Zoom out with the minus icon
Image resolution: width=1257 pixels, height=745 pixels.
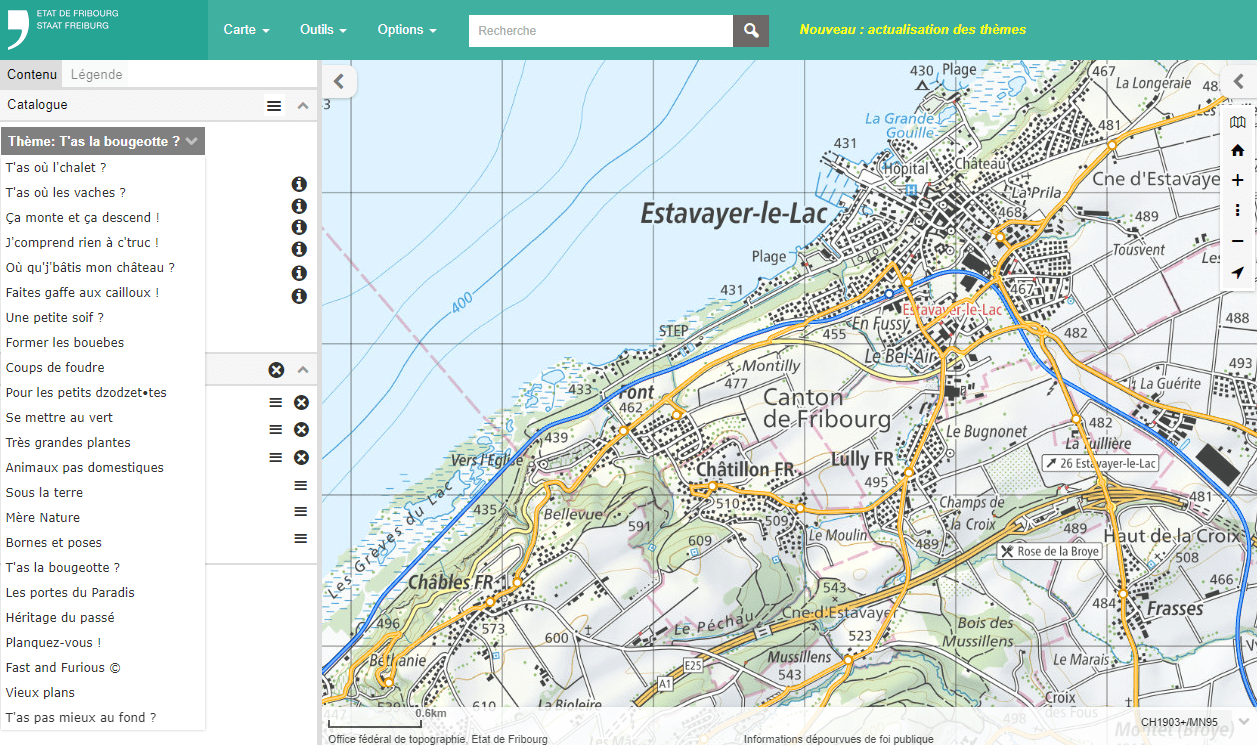[1237, 241]
